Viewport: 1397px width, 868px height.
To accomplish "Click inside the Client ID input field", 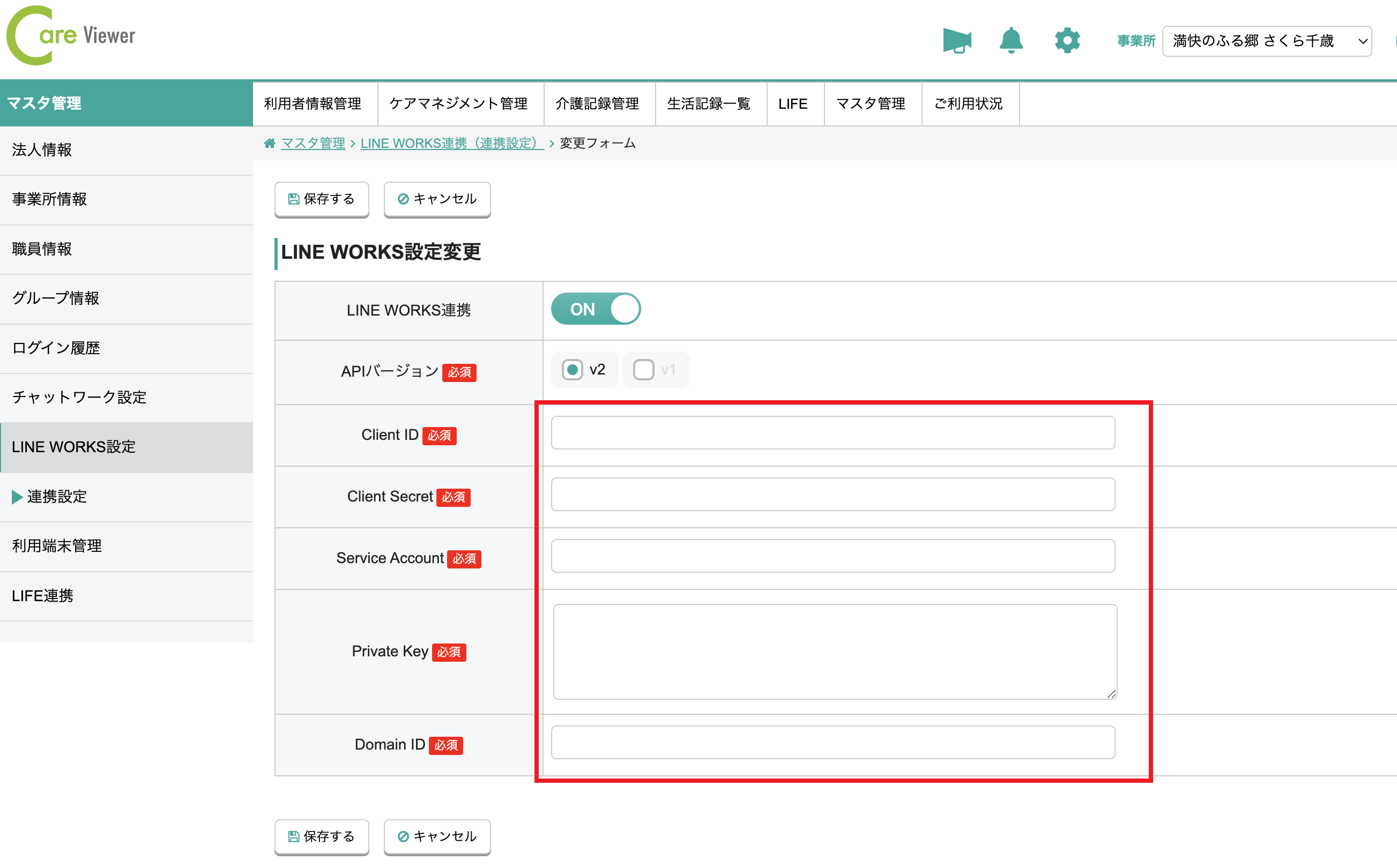I will [x=831, y=432].
